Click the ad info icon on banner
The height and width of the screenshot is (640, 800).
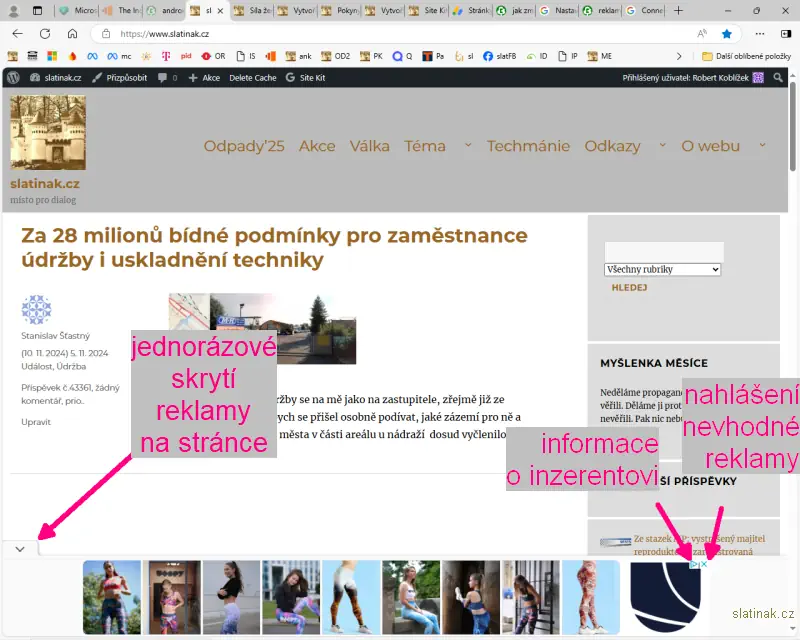tap(693, 565)
